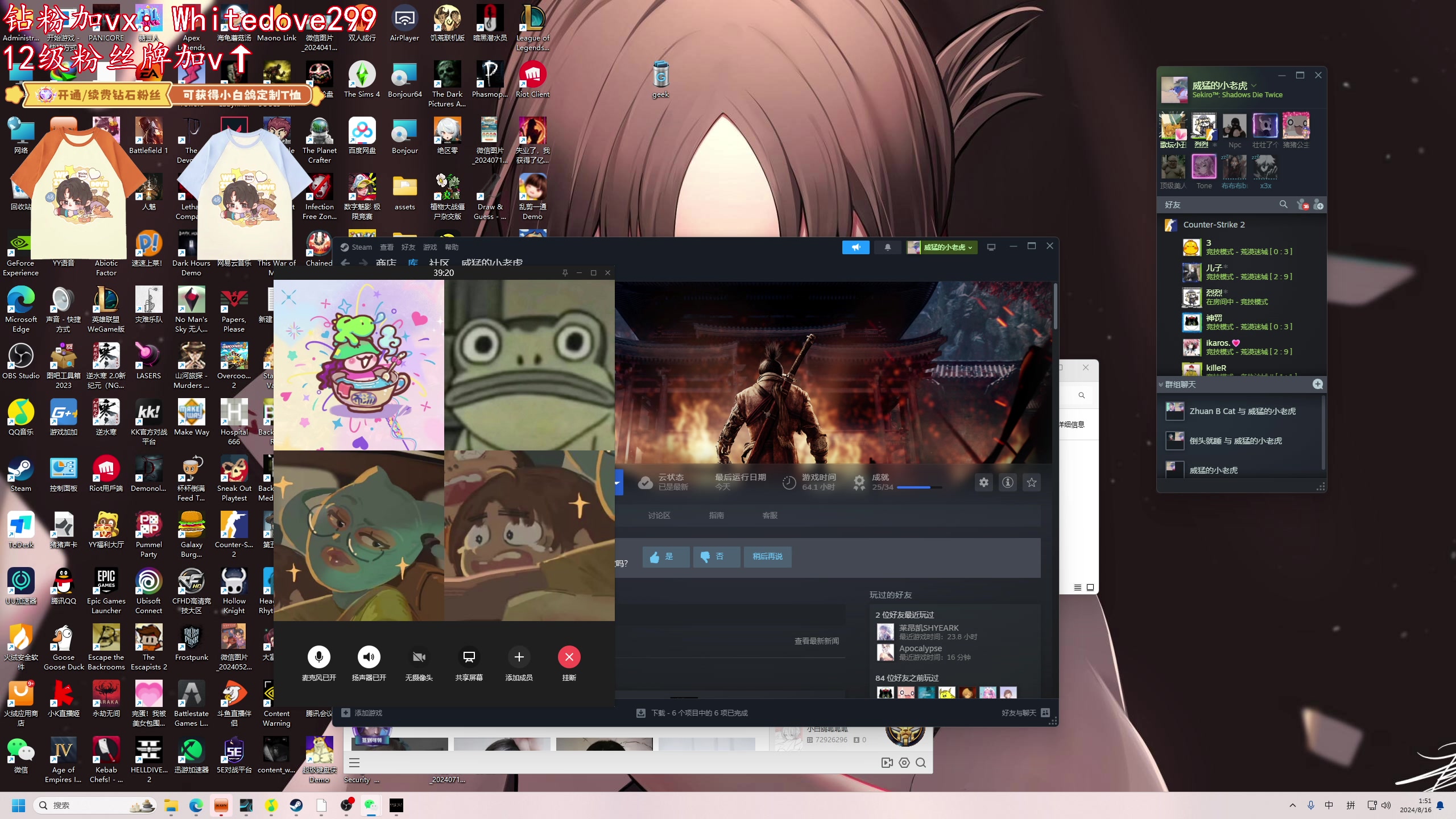Image resolution: width=1456 pixels, height=819 pixels.
Task: Open the hamburger menu in bottom window
Action: tap(354, 763)
